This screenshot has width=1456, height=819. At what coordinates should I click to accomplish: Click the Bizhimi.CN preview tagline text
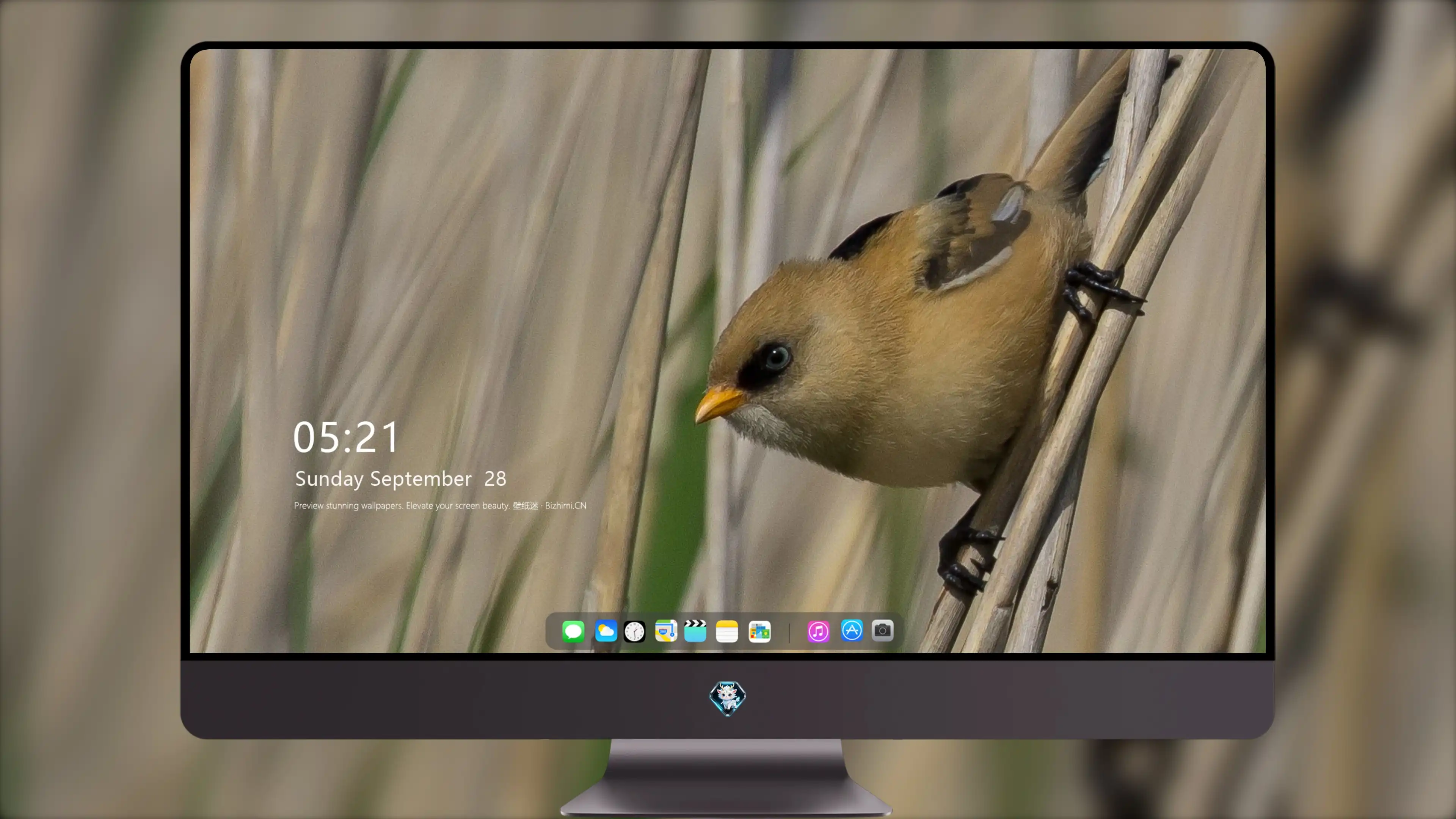coord(440,505)
